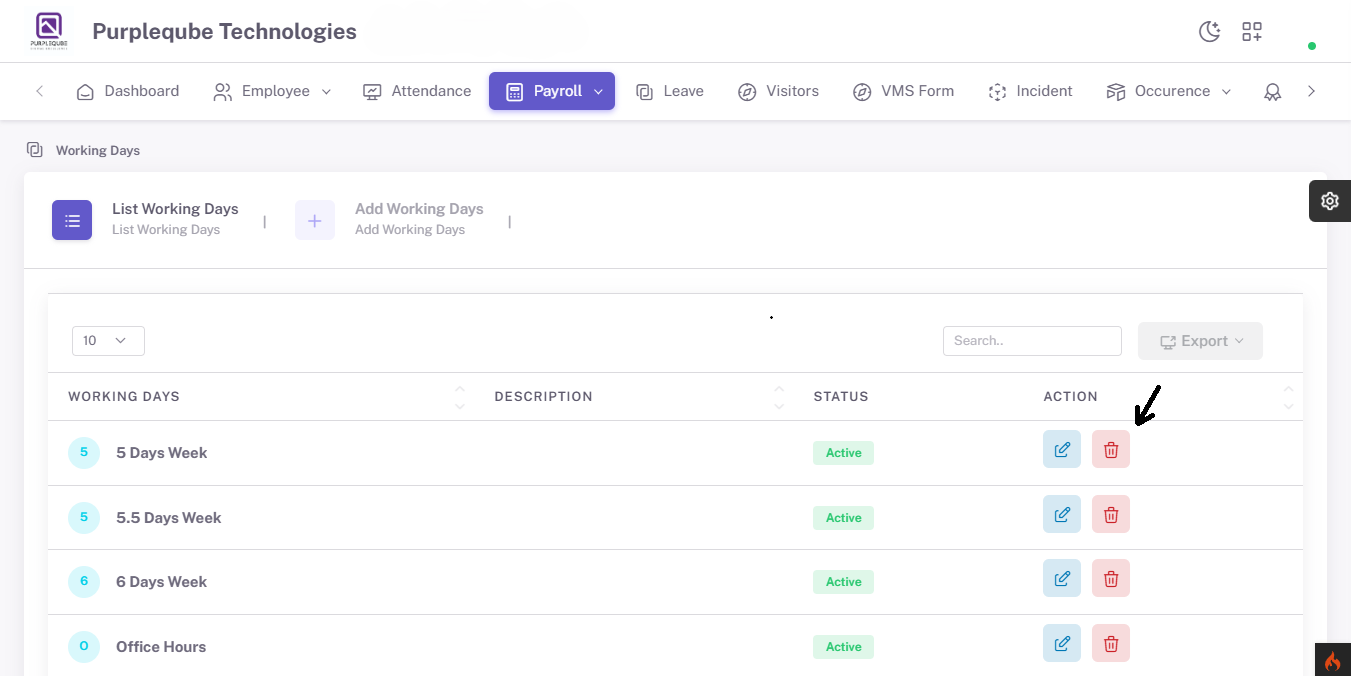The image size is (1351, 676).
Task: Click the Purpleqube logo
Action: tap(48, 31)
